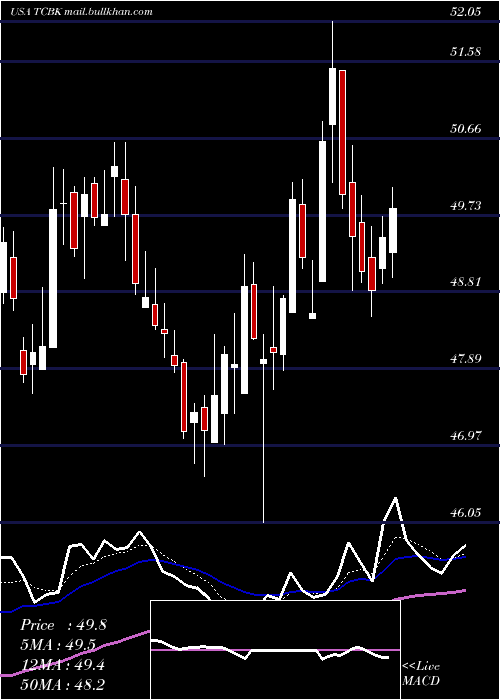Click the last white candle at the right end
This screenshot has height=700, width=500.
(393, 230)
